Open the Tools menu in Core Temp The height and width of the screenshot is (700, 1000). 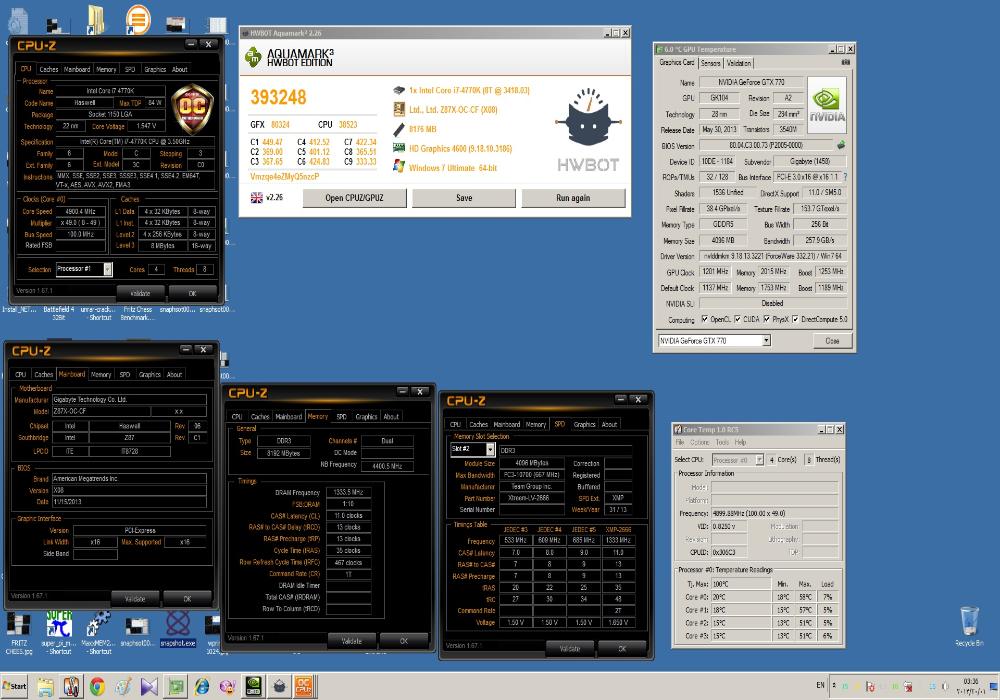pyautogui.click(x=722, y=442)
